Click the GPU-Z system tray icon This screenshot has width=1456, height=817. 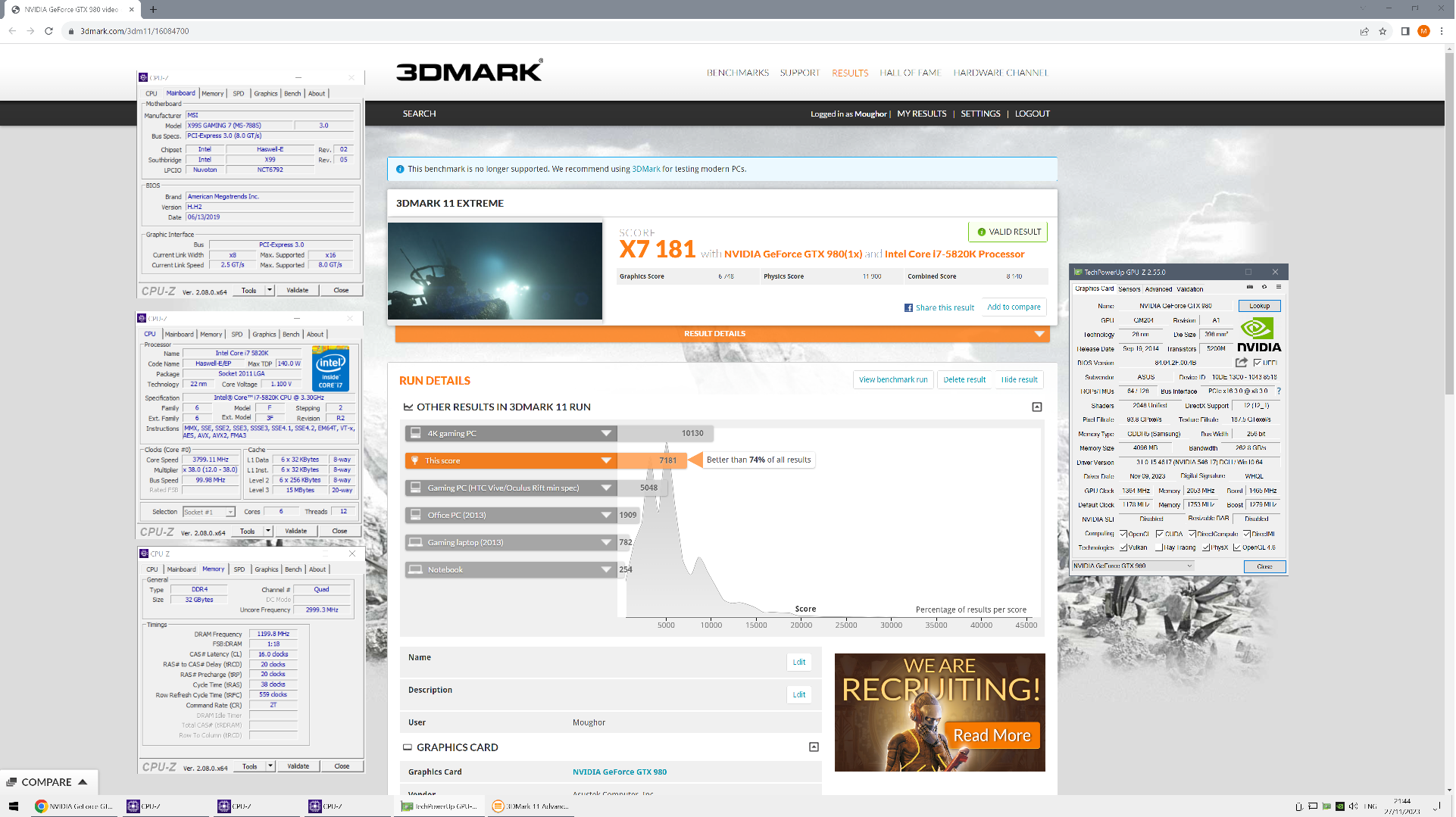coord(1326,806)
